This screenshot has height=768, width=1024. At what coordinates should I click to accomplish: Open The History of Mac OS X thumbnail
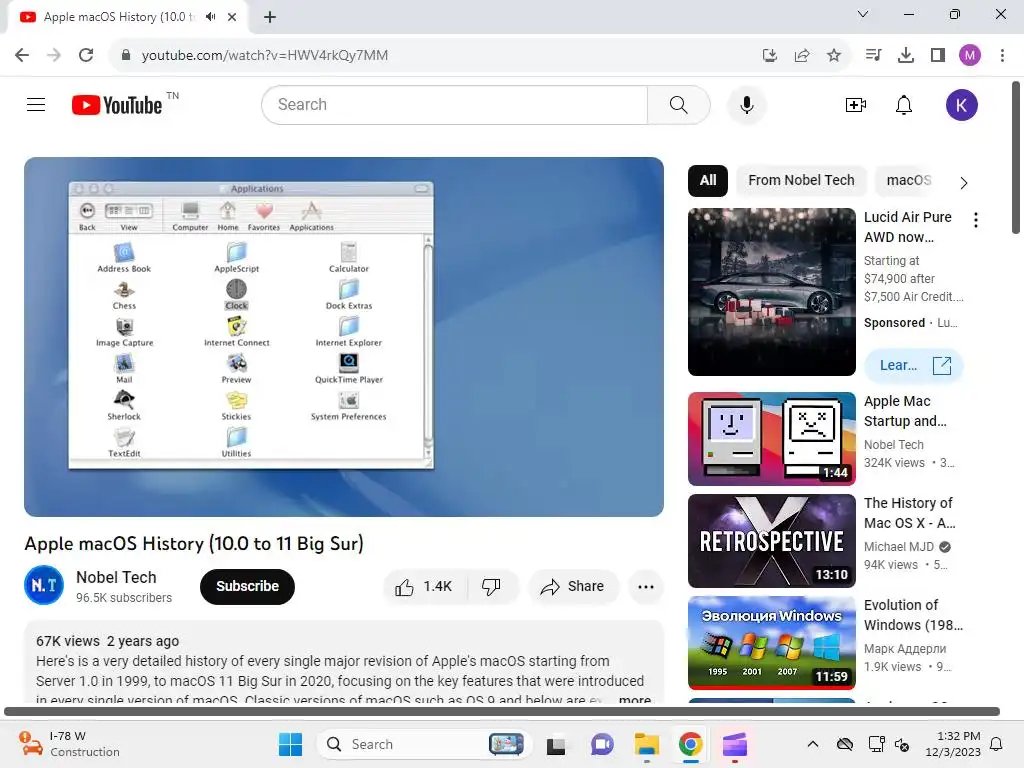(772, 541)
